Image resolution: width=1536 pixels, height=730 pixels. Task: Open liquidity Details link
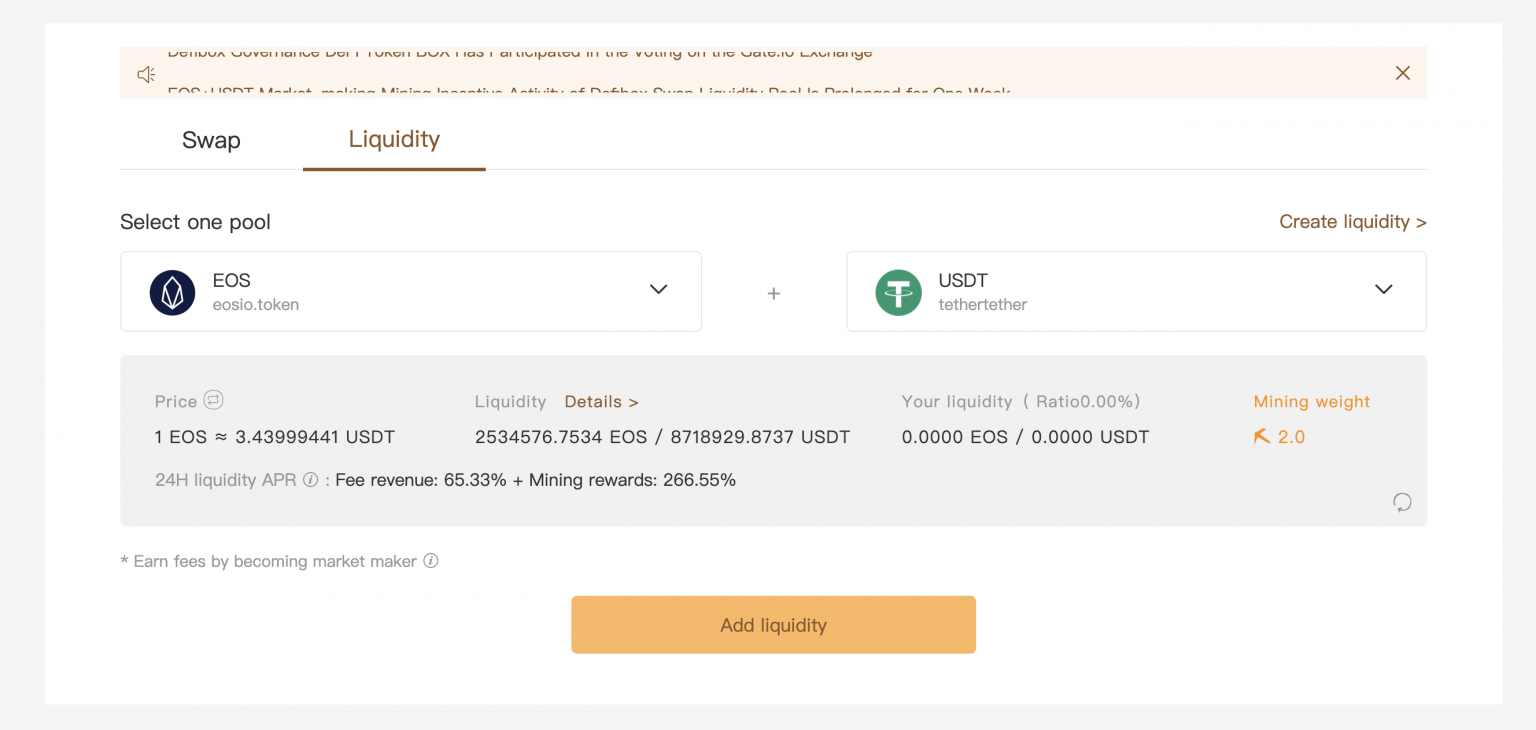(x=601, y=402)
